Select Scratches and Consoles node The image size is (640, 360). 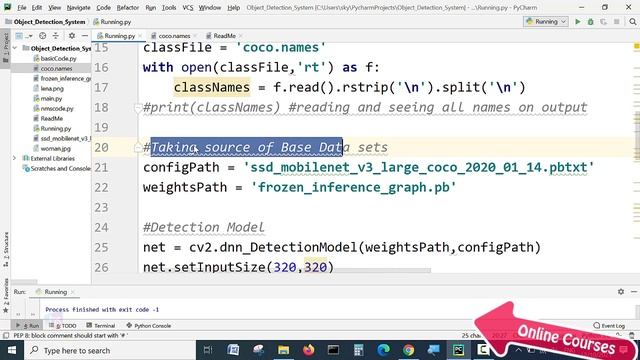(x=57, y=169)
